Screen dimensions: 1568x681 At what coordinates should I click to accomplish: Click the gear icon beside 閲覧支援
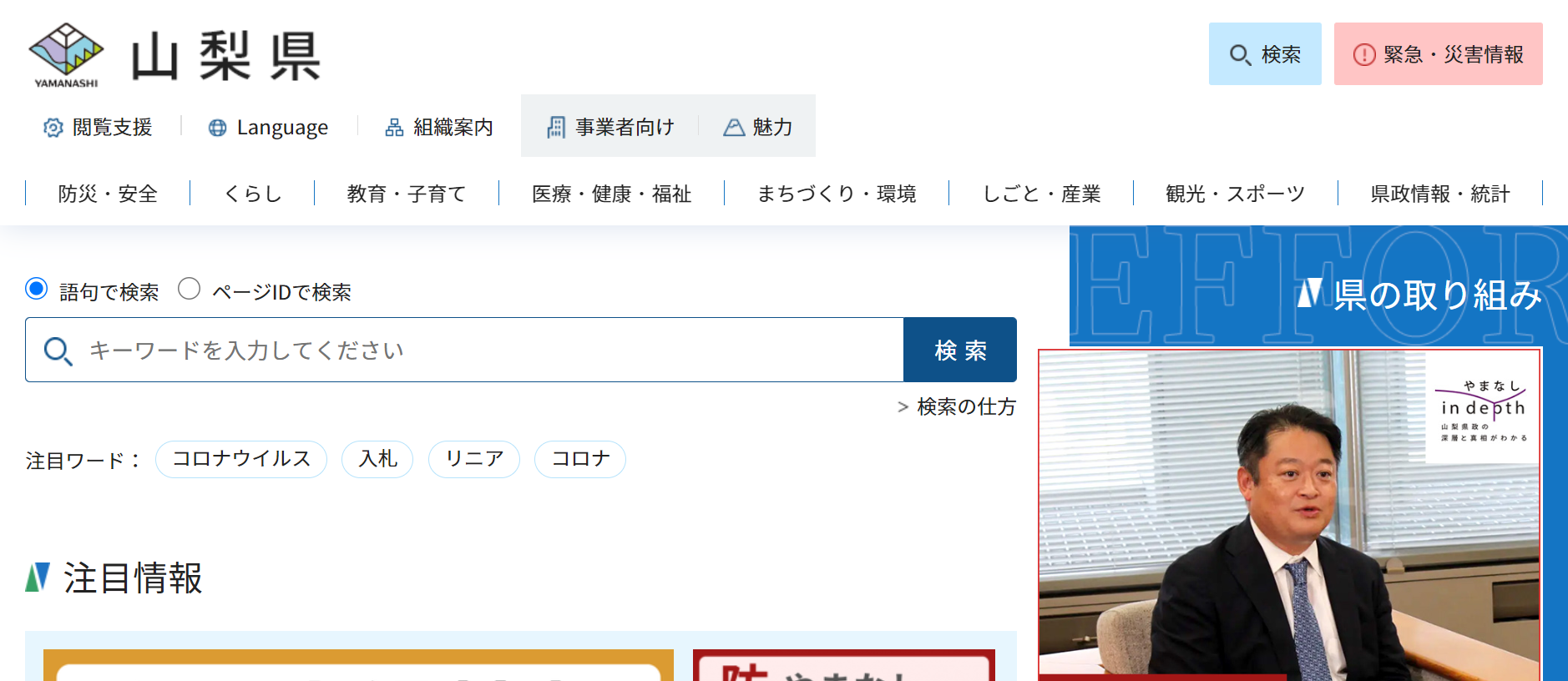pos(53,128)
